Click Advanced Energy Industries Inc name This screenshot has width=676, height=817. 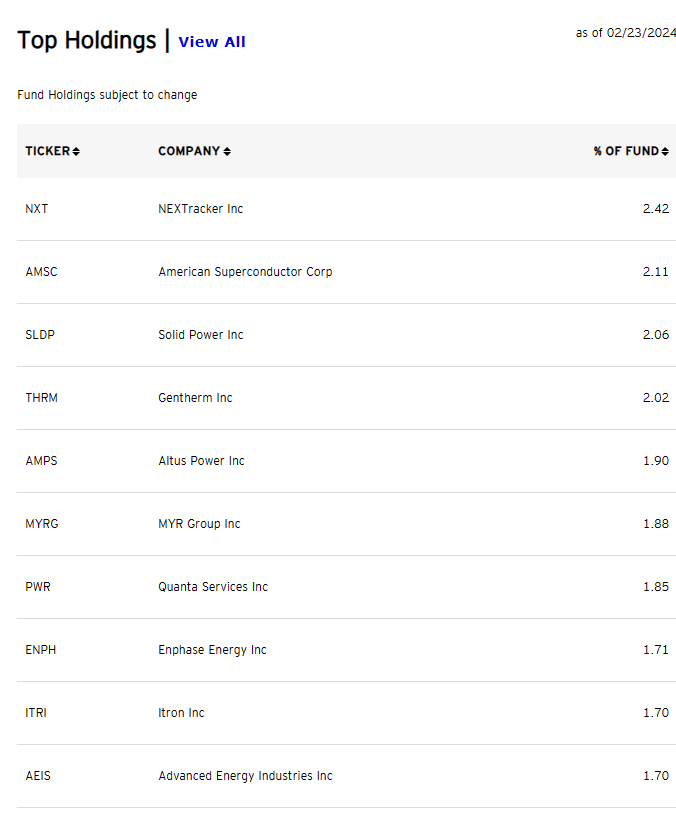tap(245, 776)
